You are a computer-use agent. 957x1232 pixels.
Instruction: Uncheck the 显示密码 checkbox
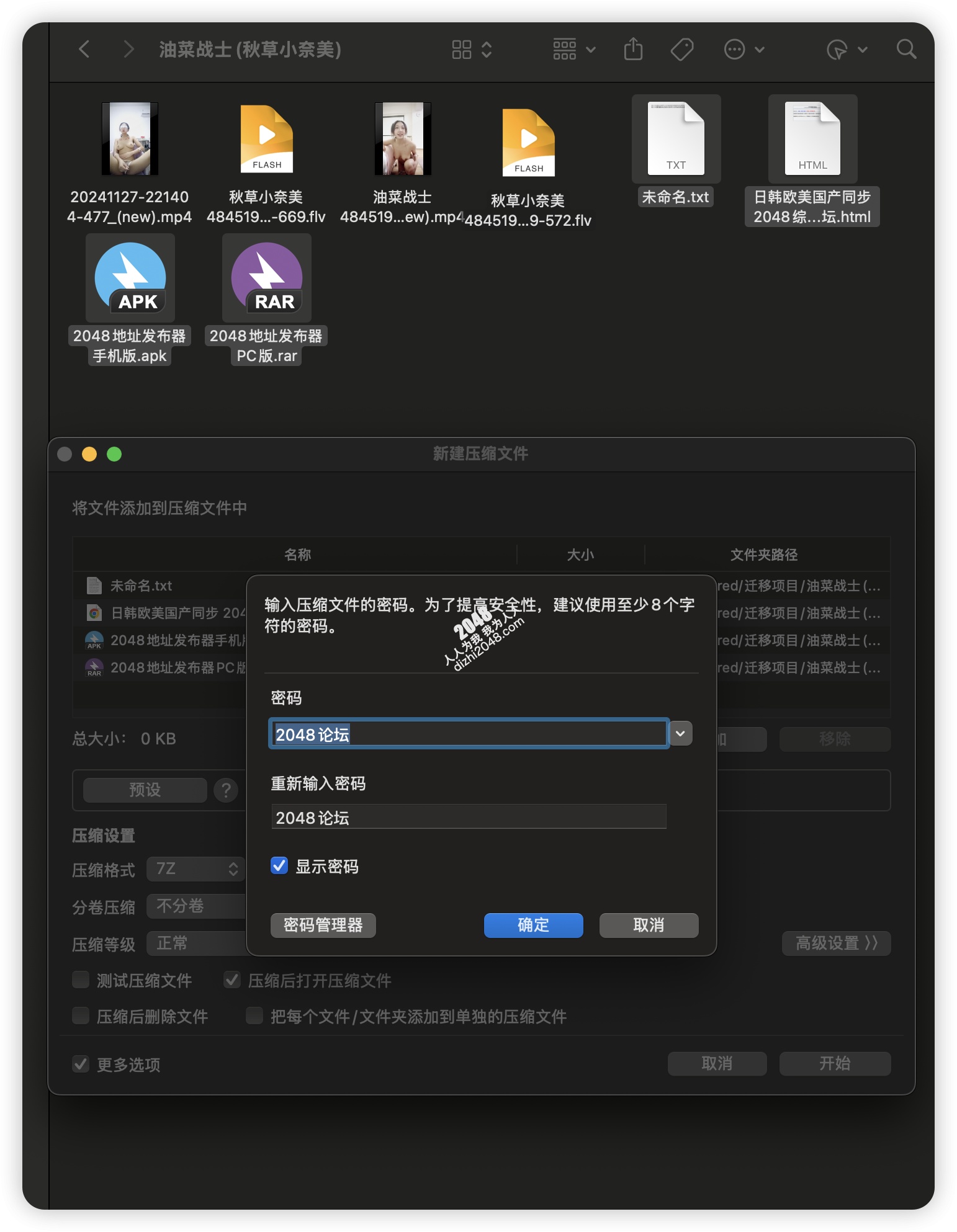[279, 865]
